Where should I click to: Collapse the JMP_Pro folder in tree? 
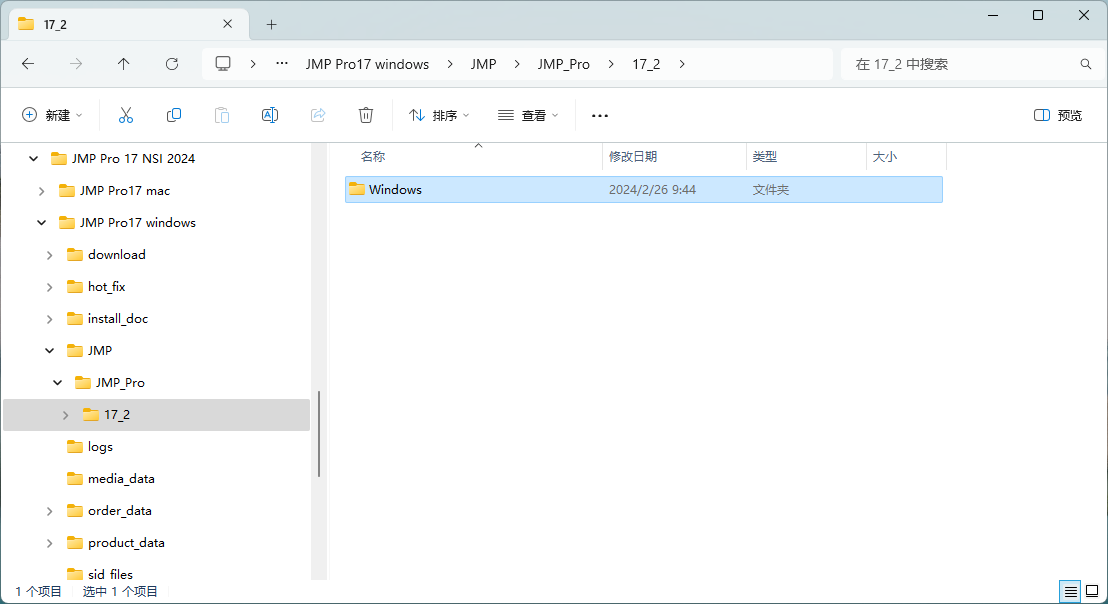point(57,383)
